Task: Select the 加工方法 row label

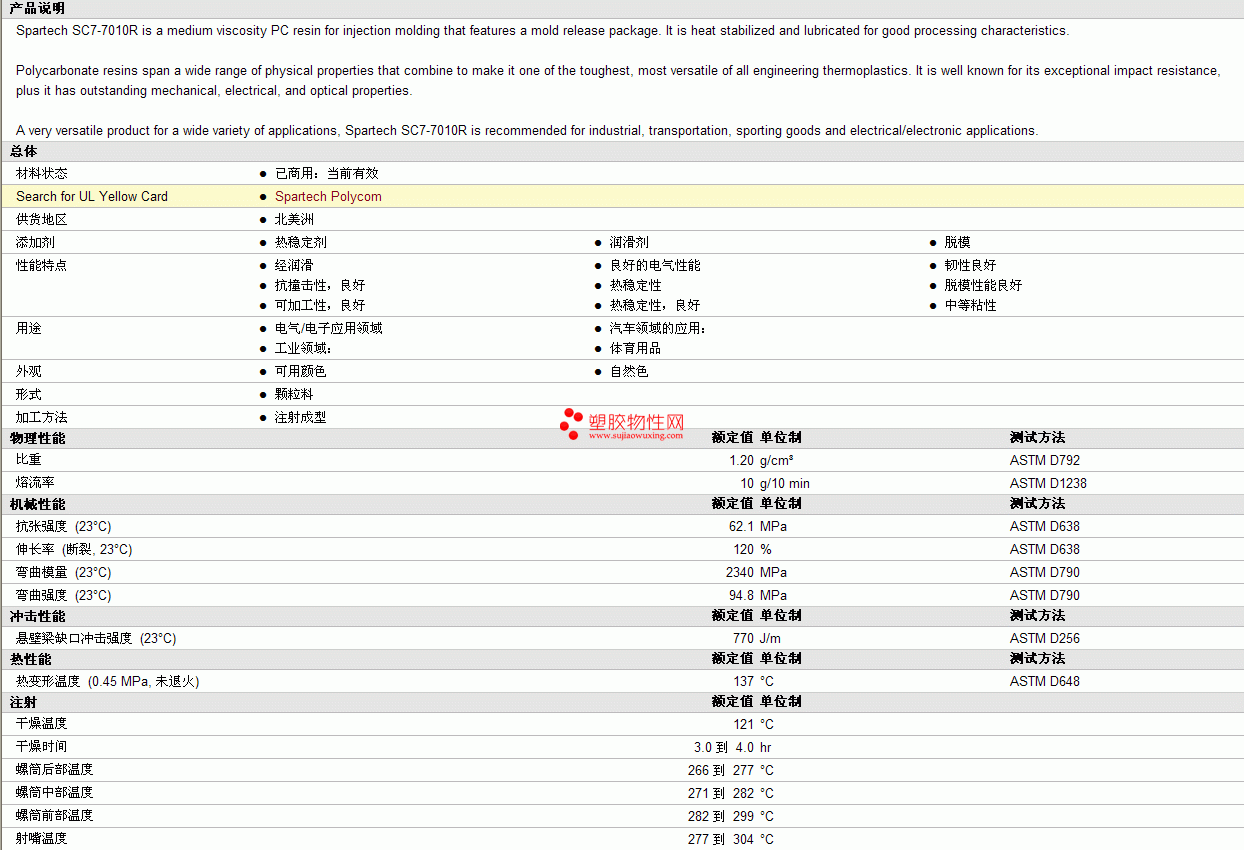Action: [x=42, y=418]
